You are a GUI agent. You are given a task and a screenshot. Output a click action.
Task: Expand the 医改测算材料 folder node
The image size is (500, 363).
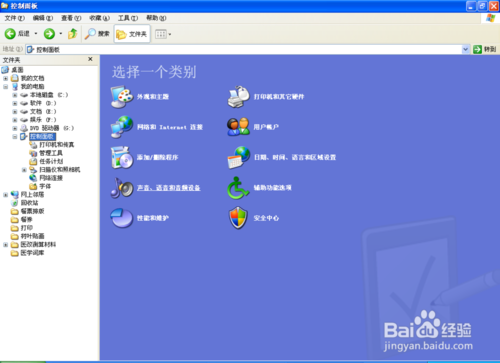coord(5,245)
